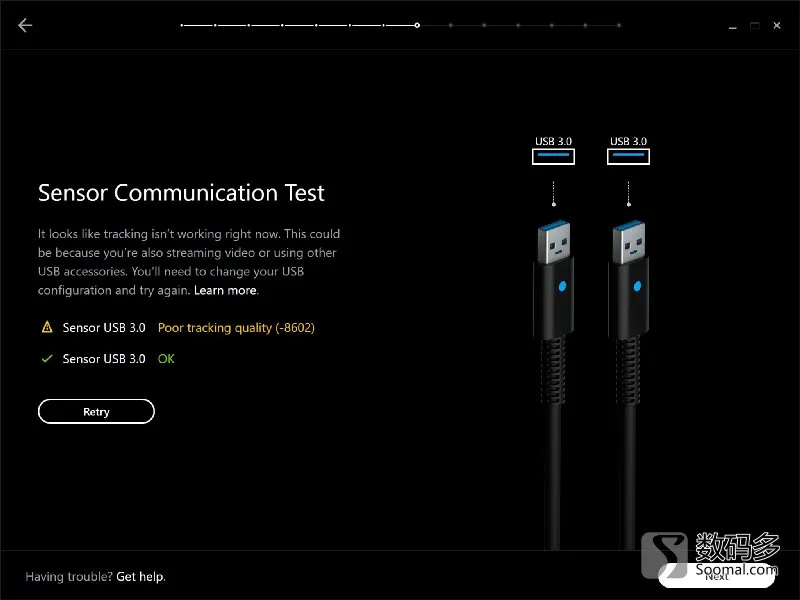Retry the sensor communication test

96,411
